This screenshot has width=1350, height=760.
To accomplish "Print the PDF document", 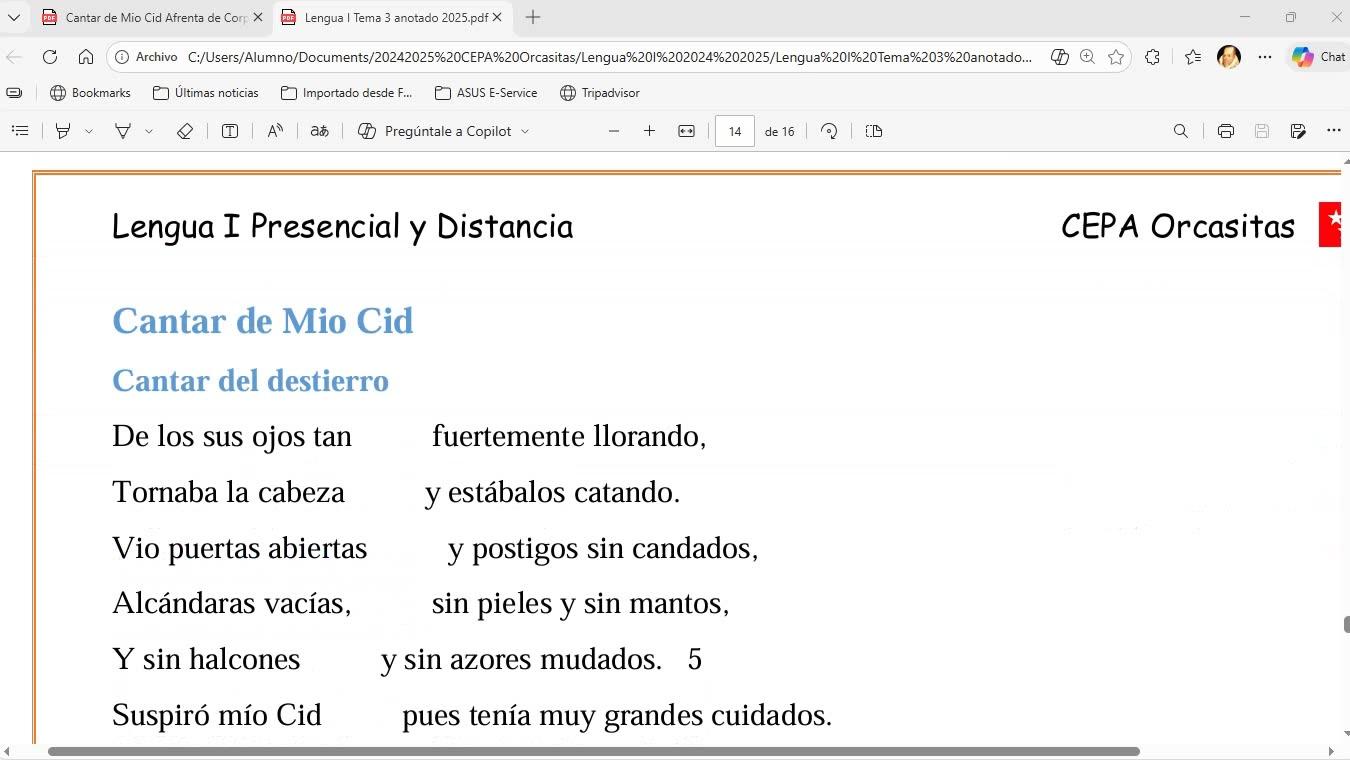I will coord(1226,131).
